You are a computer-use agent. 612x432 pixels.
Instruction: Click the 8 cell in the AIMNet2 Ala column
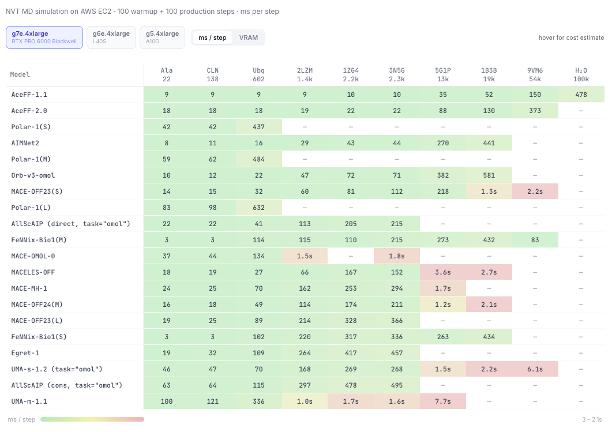167,143
